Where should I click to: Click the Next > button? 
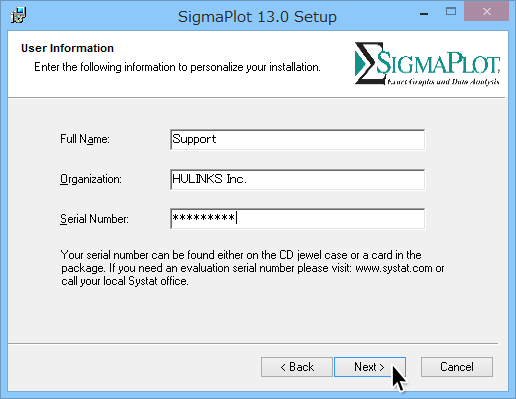tap(370, 367)
